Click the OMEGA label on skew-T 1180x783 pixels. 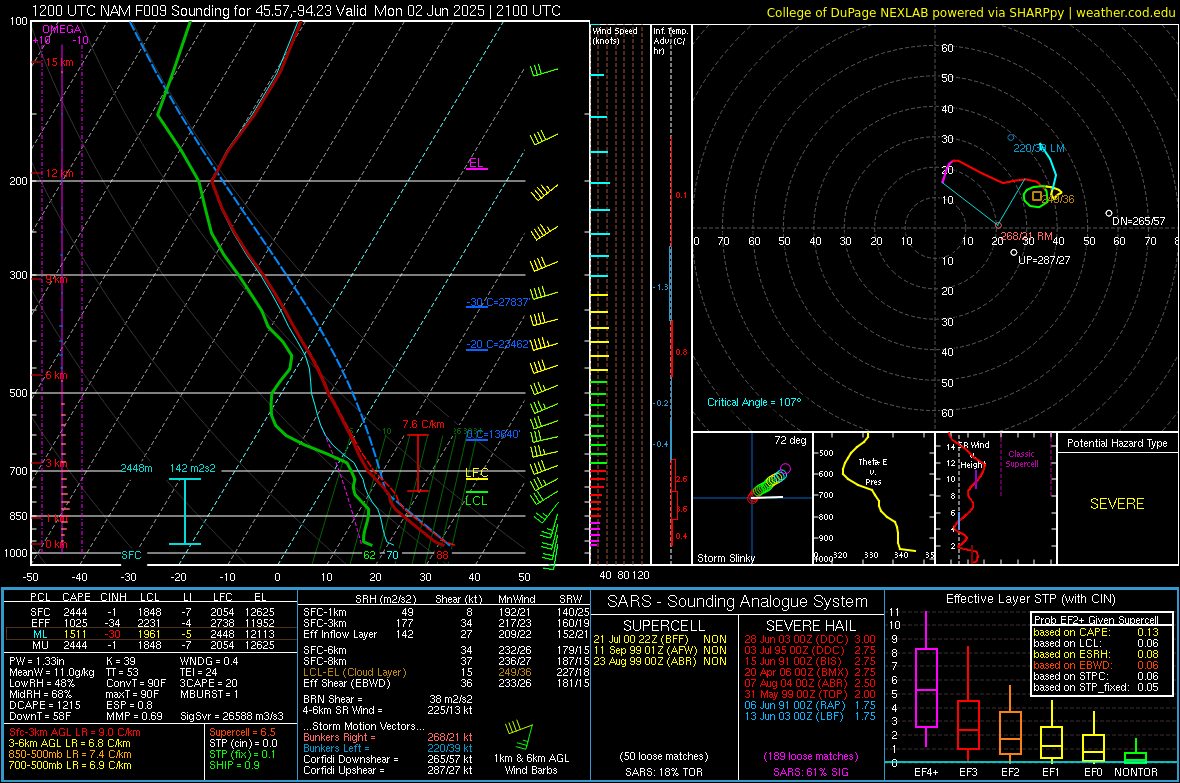click(x=62, y=29)
